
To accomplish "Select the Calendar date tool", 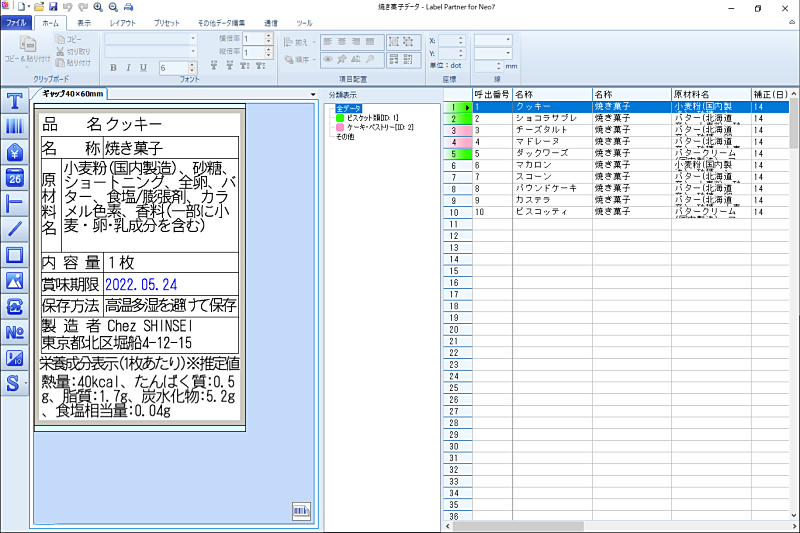I will pos(14,178).
